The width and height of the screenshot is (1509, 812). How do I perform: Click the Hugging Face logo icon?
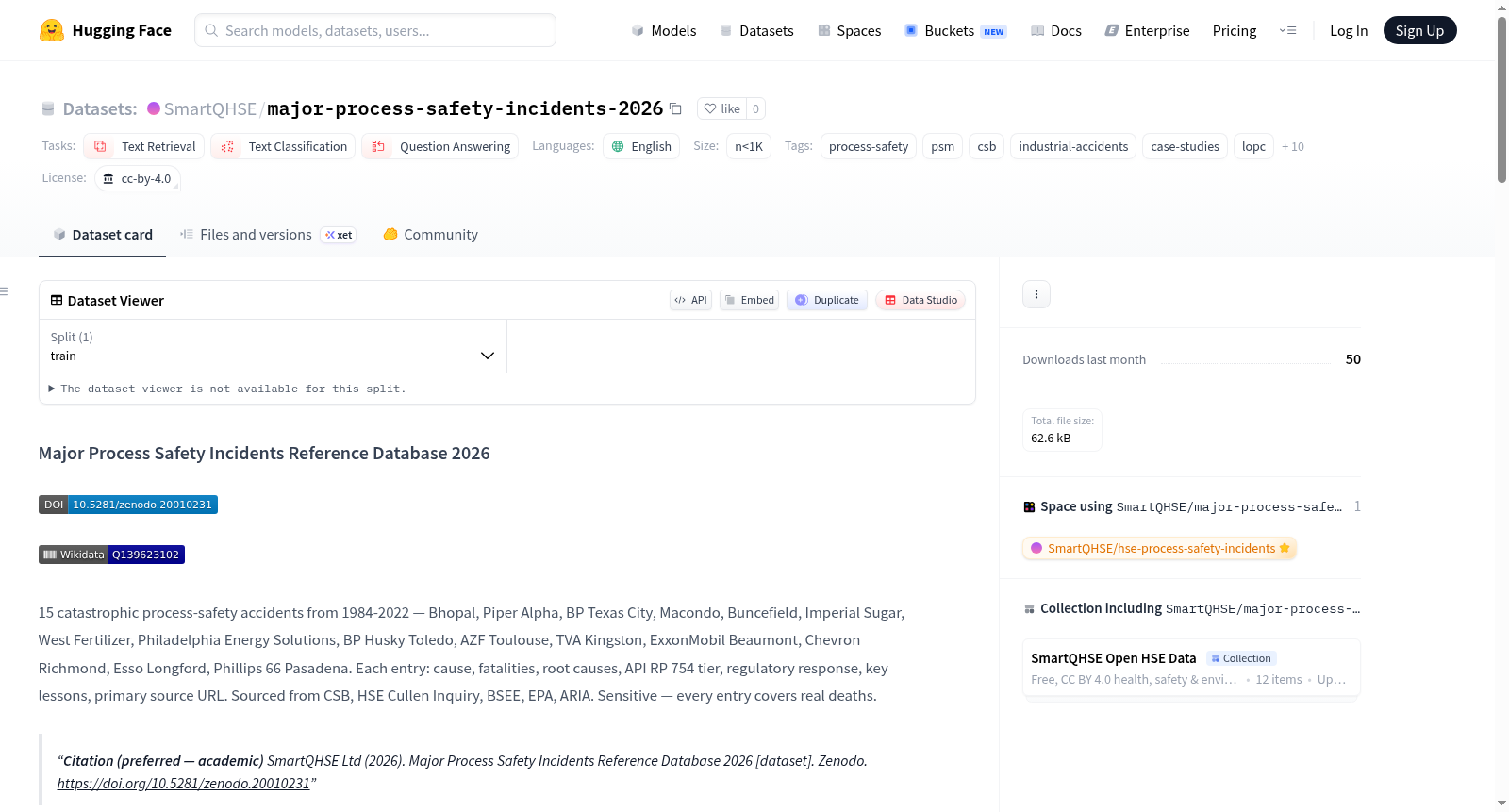coord(52,30)
